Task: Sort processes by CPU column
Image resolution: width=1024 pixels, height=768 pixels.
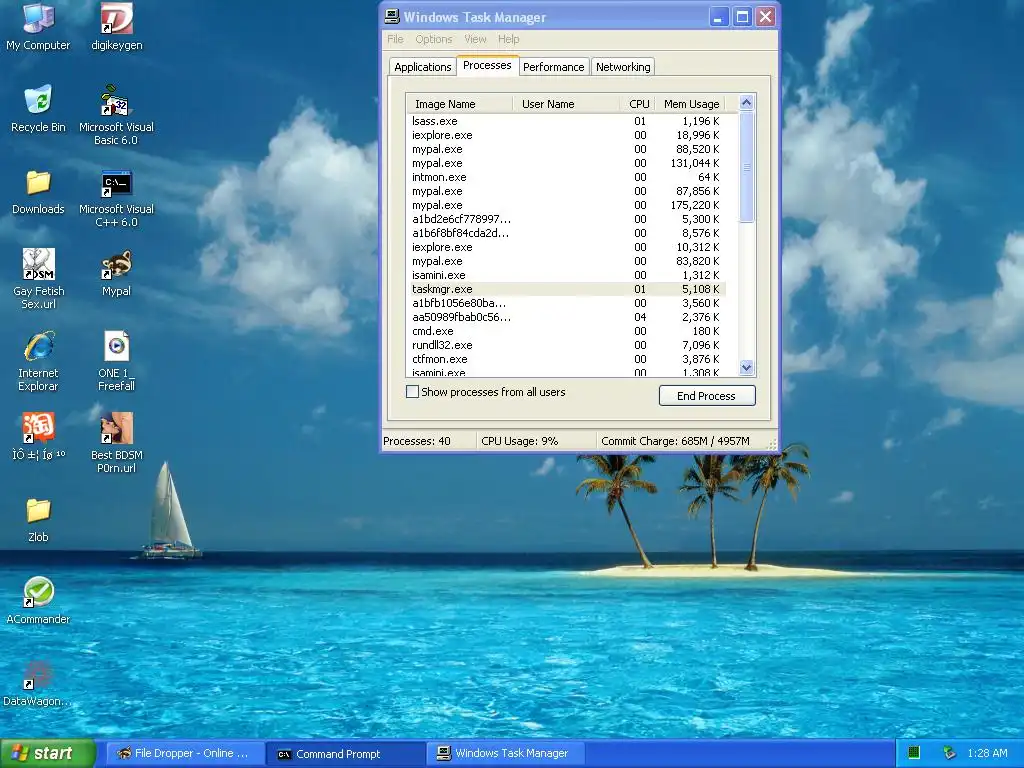Action: (x=637, y=104)
